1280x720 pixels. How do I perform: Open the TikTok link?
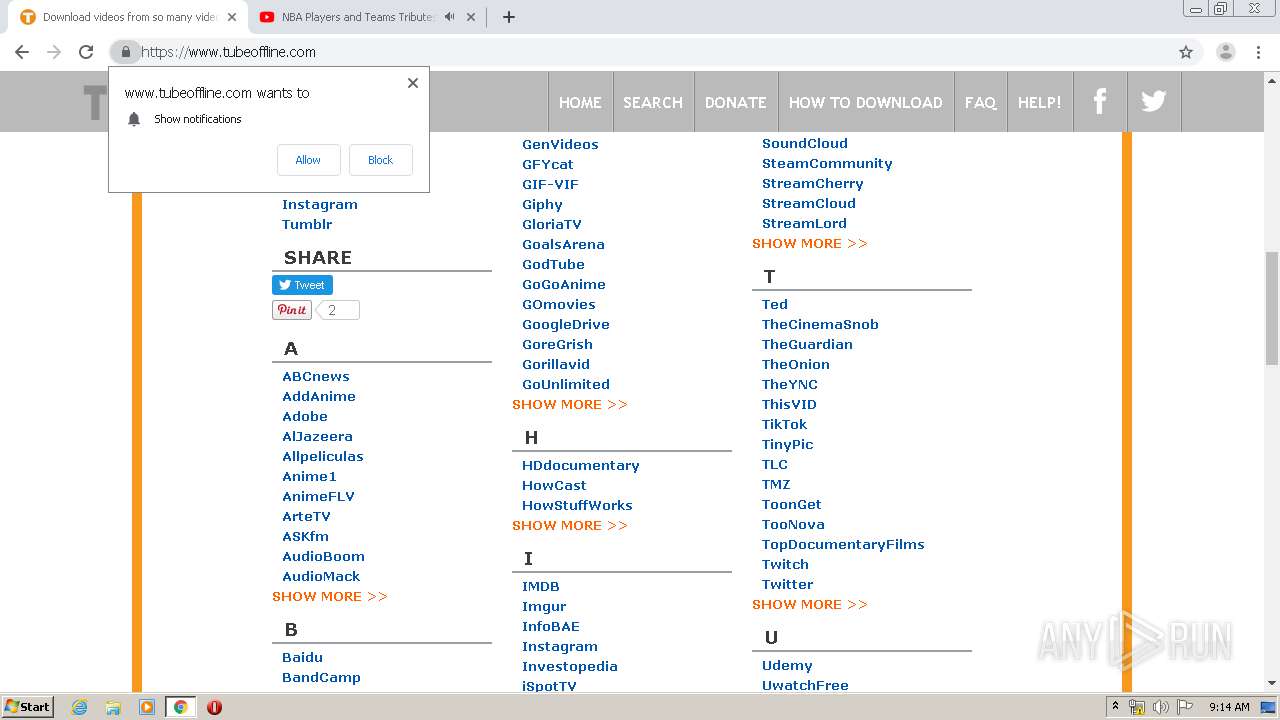click(x=784, y=424)
